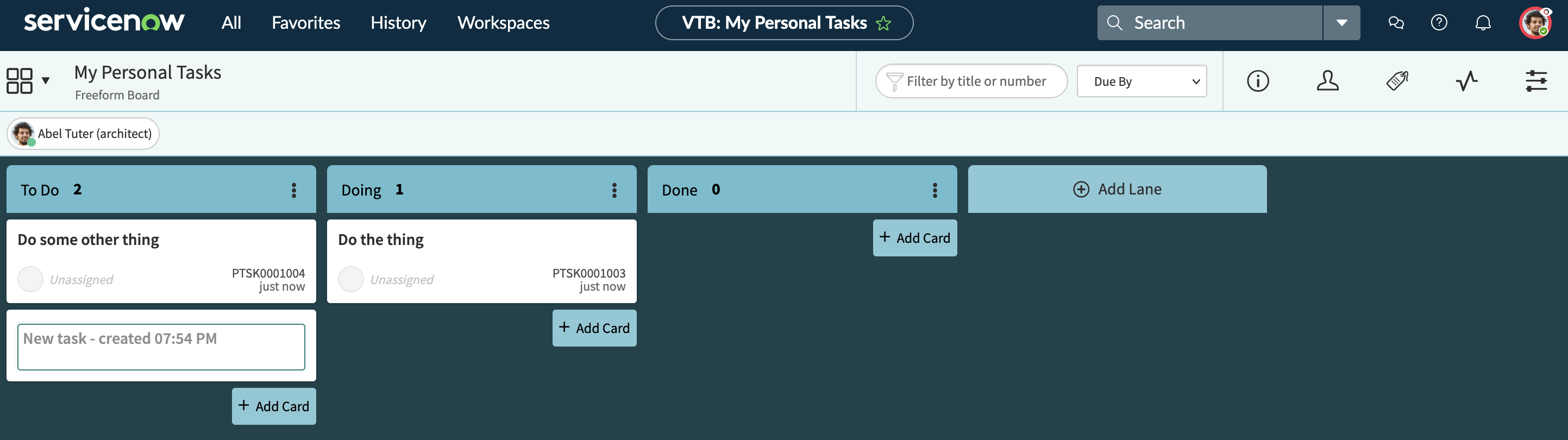The image size is (1568, 440).
Task: Open the board members icon
Action: [x=1327, y=81]
